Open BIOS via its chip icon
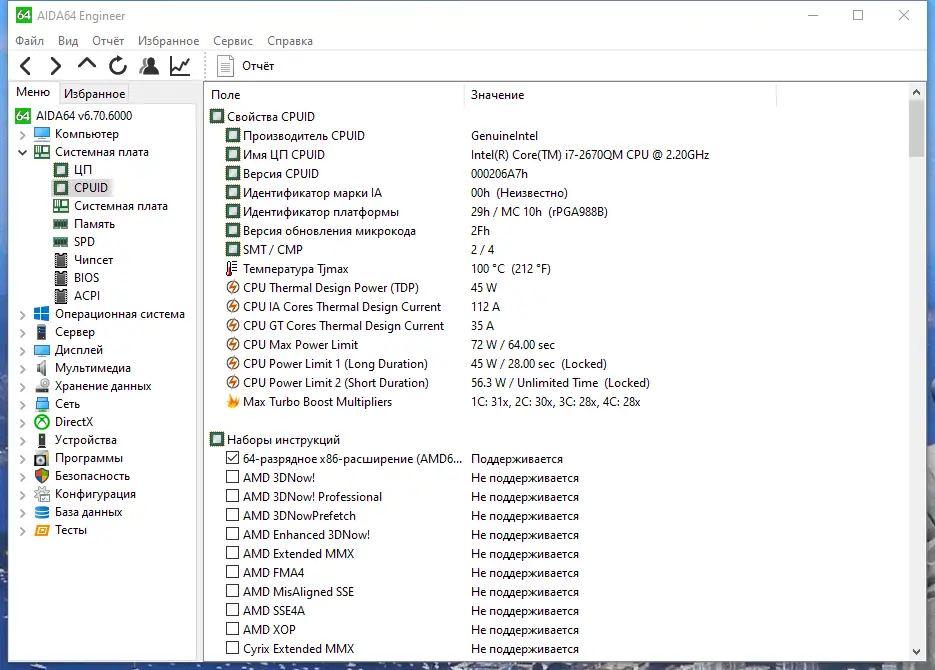This screenshot has width=935, height=670. click(62, 277)
